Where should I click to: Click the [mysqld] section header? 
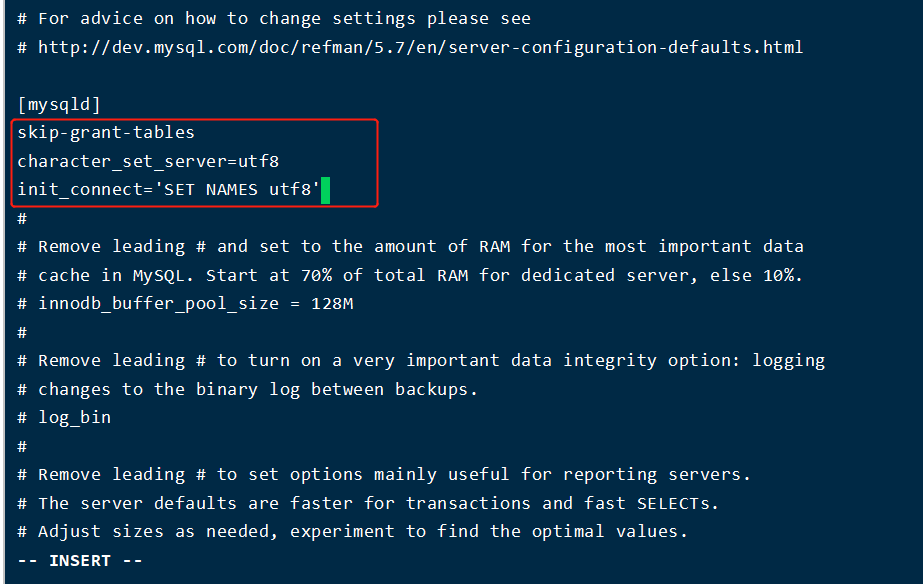point(59,105)
